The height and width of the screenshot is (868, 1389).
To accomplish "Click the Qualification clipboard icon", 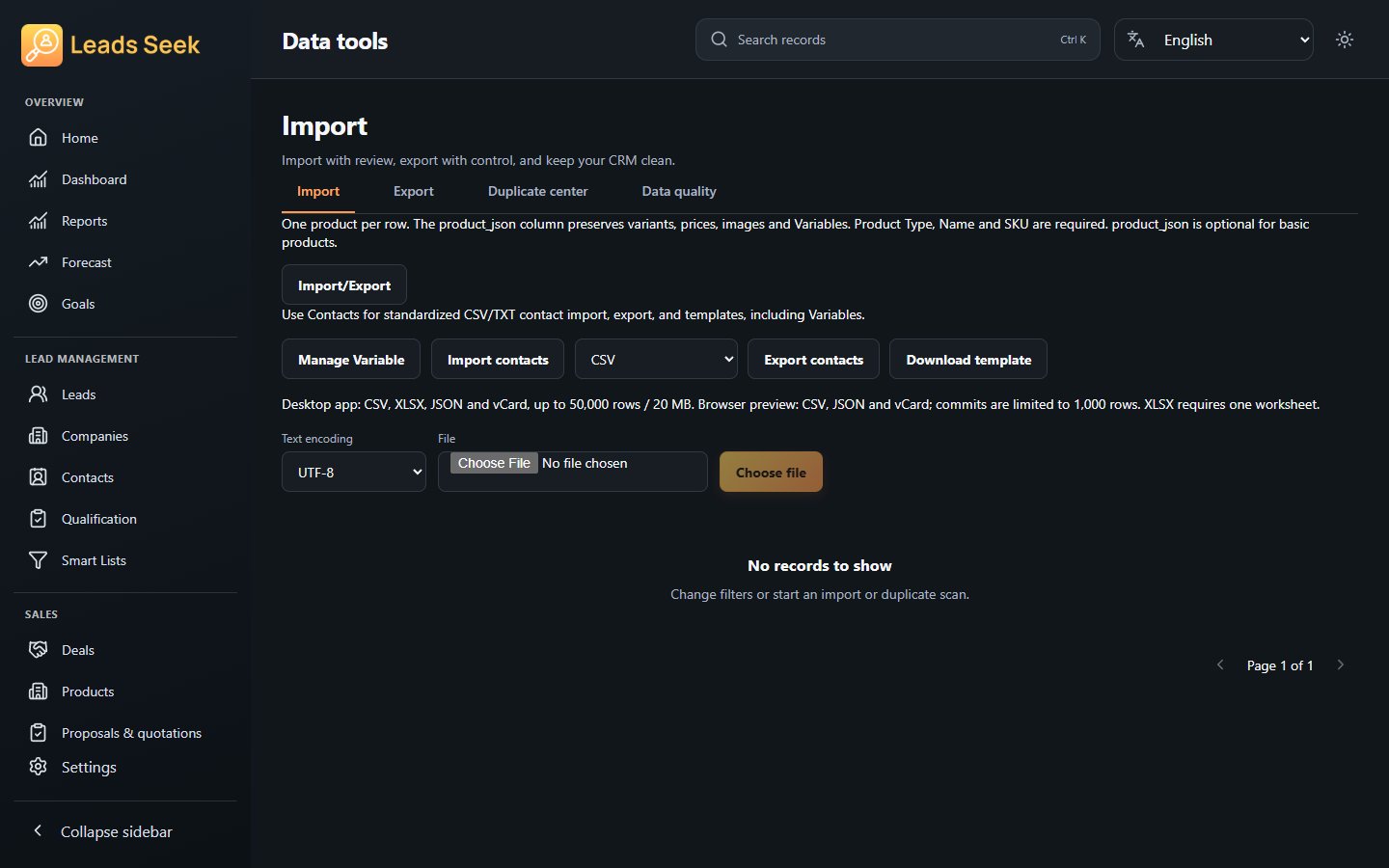I will coord(38,519).
